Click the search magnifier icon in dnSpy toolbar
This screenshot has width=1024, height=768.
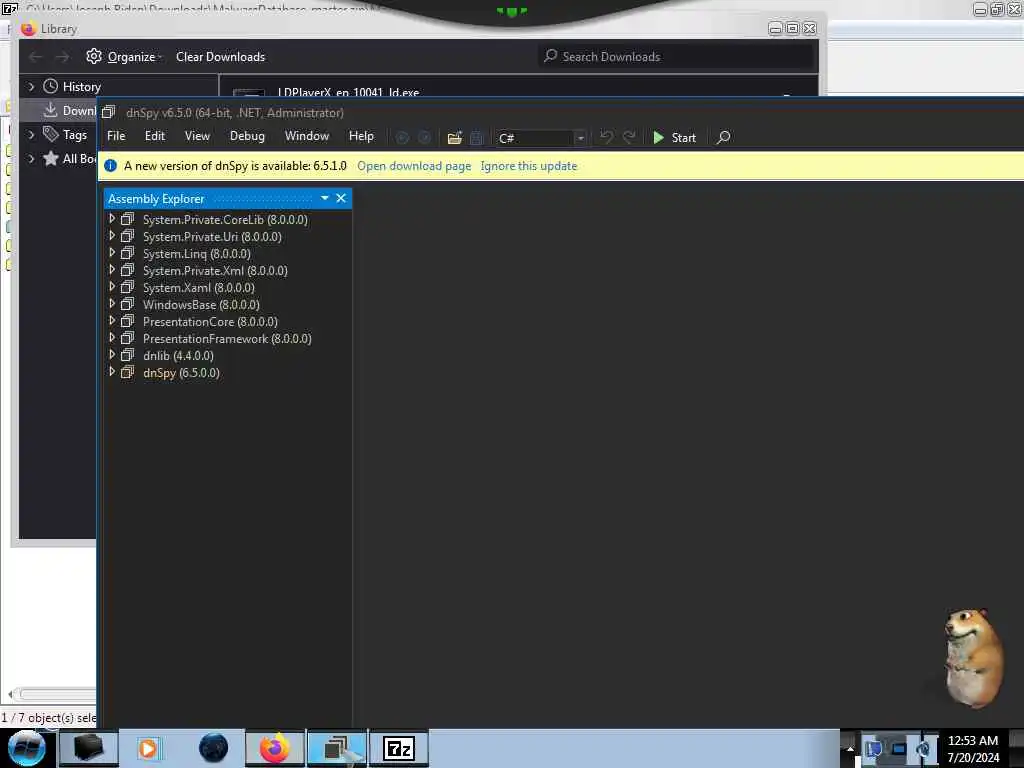point(724,138)
